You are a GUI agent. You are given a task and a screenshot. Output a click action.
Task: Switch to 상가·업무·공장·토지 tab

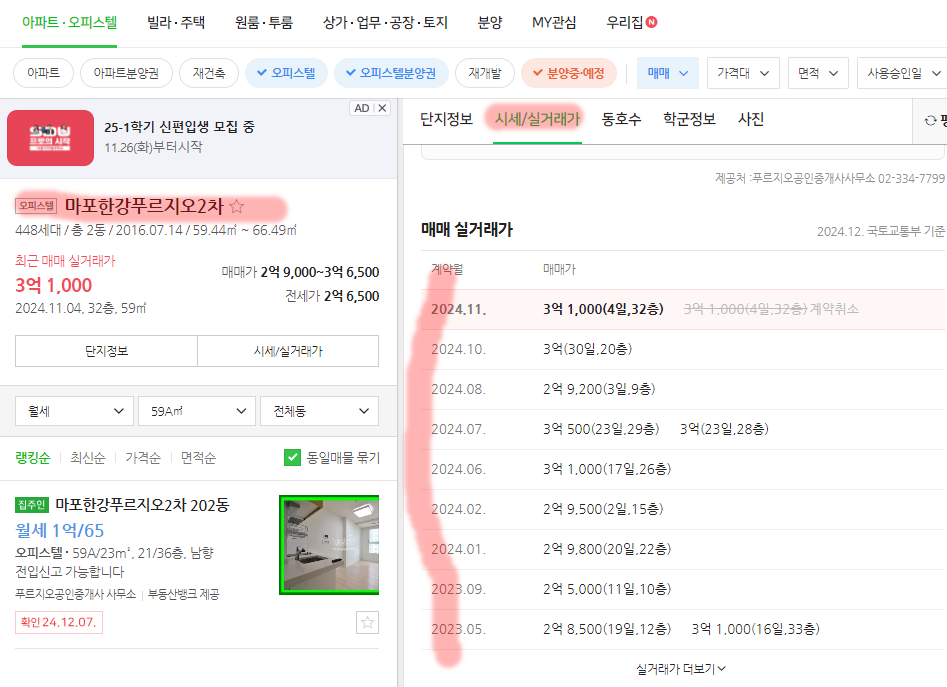pos(385,22)
